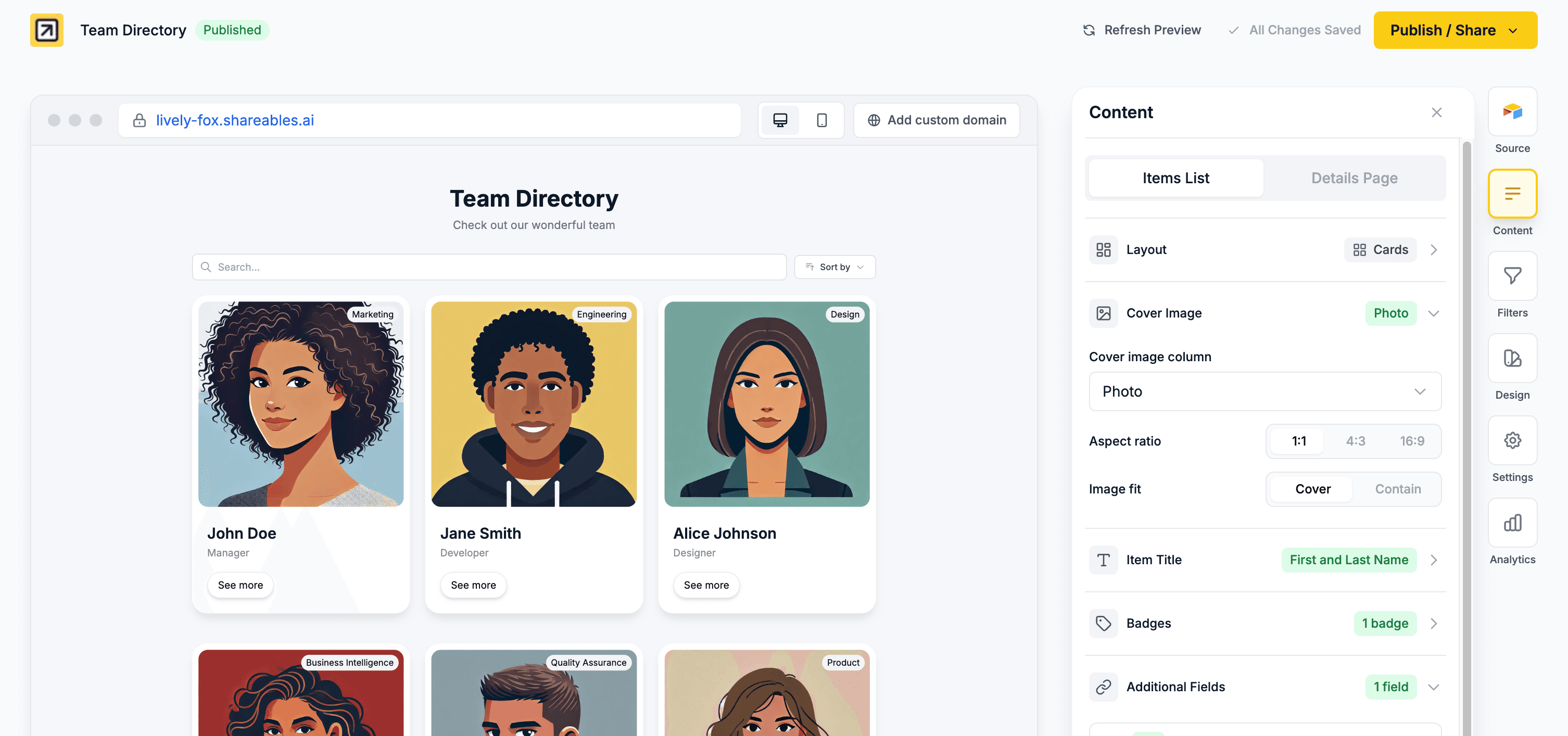Click the shareables logo icon
The image size is (1568, 736).
click(x=47, y=30)
